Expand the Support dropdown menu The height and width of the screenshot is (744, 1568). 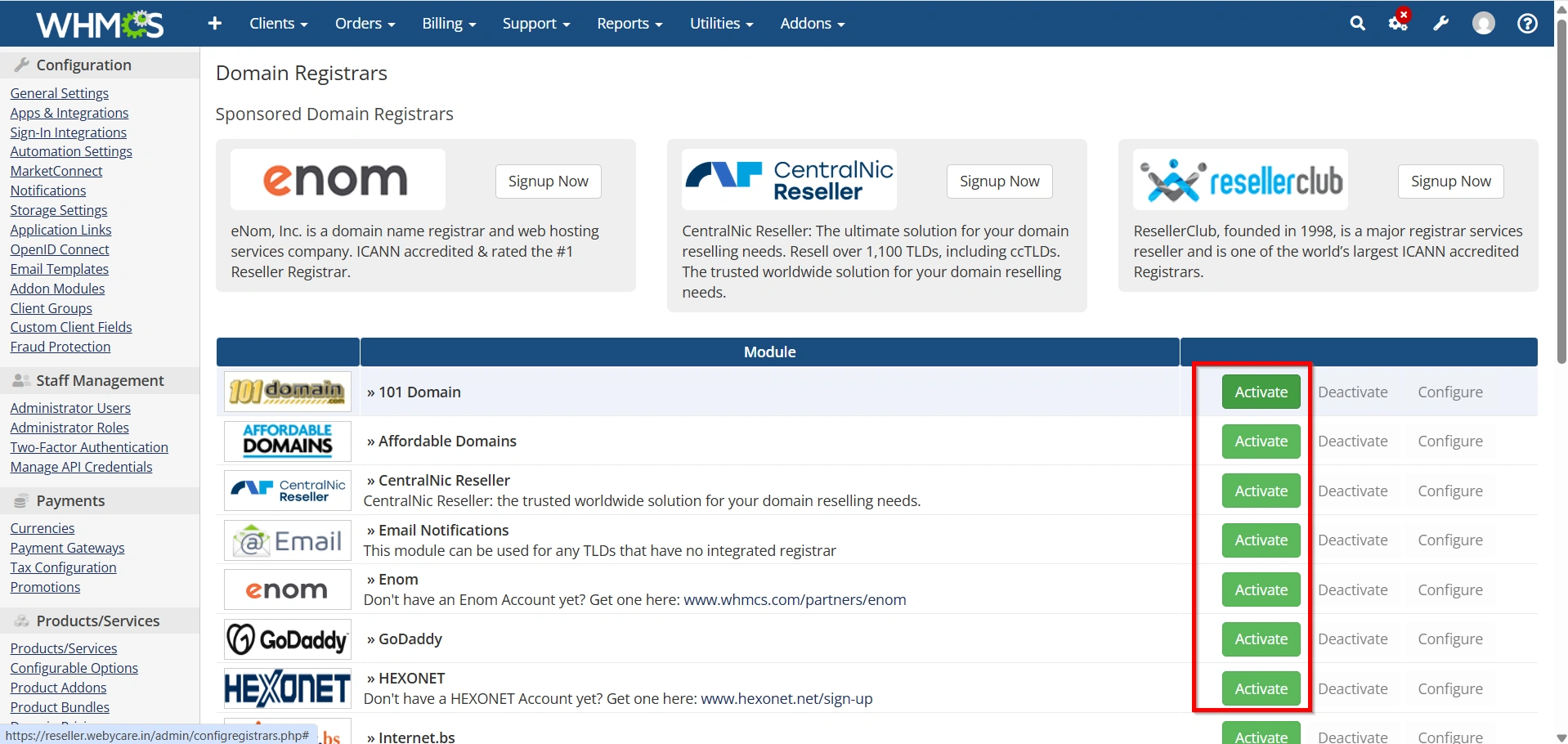pyautogui.click(x=536, y=24)
